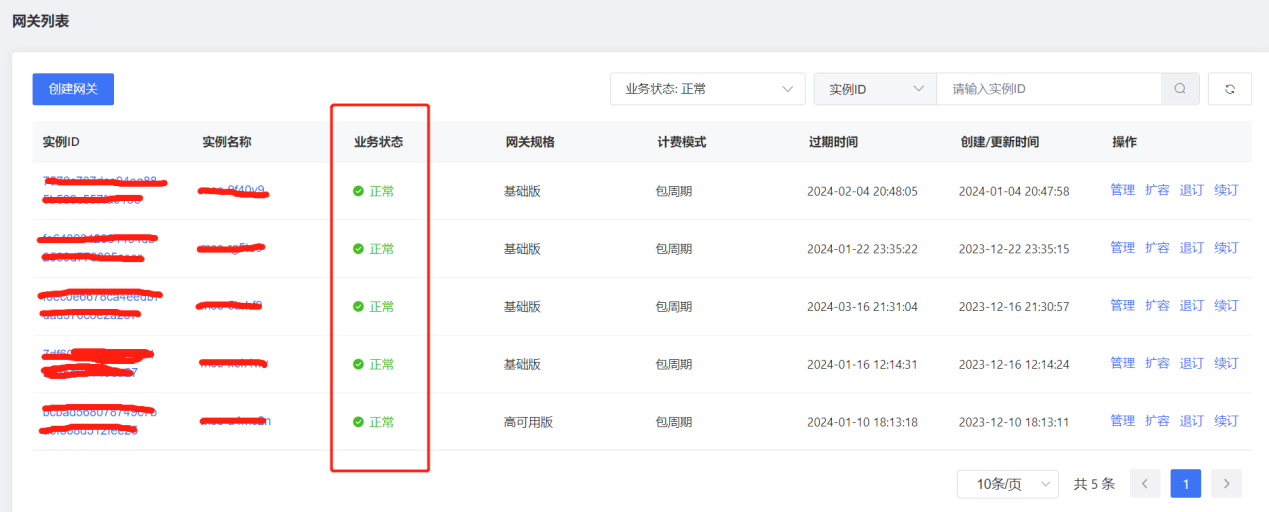Click 管理 for the 2024-03-16 21:31:04 row

point(1122,306)
